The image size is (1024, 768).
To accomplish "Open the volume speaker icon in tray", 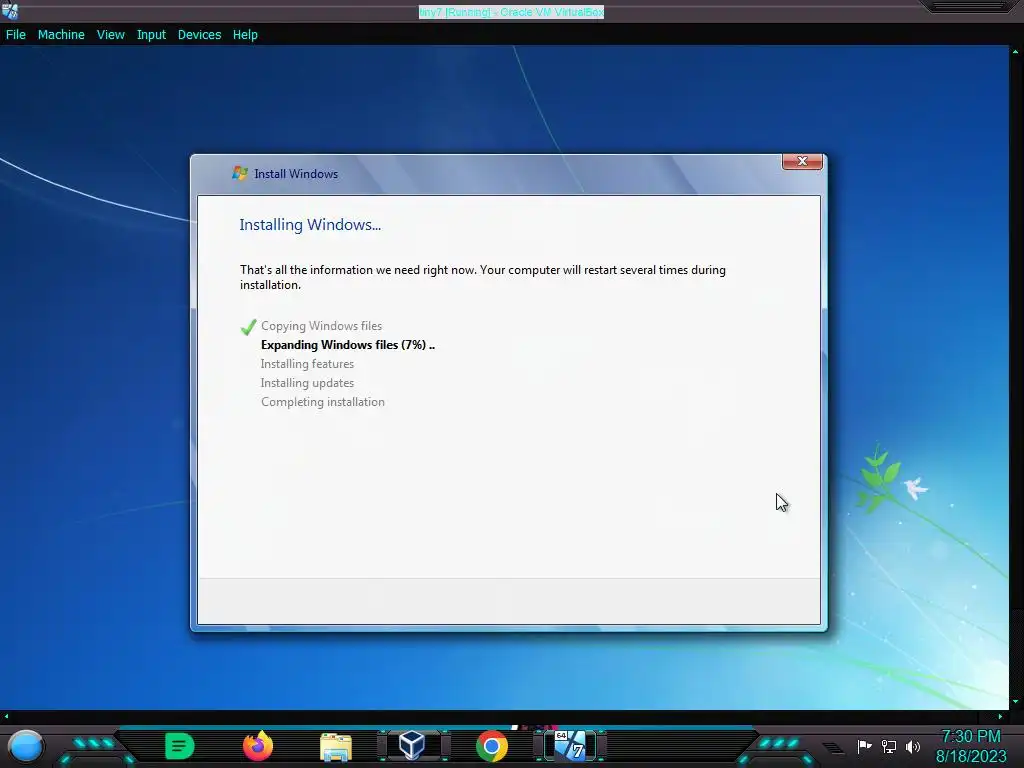I will click(913, 746).
